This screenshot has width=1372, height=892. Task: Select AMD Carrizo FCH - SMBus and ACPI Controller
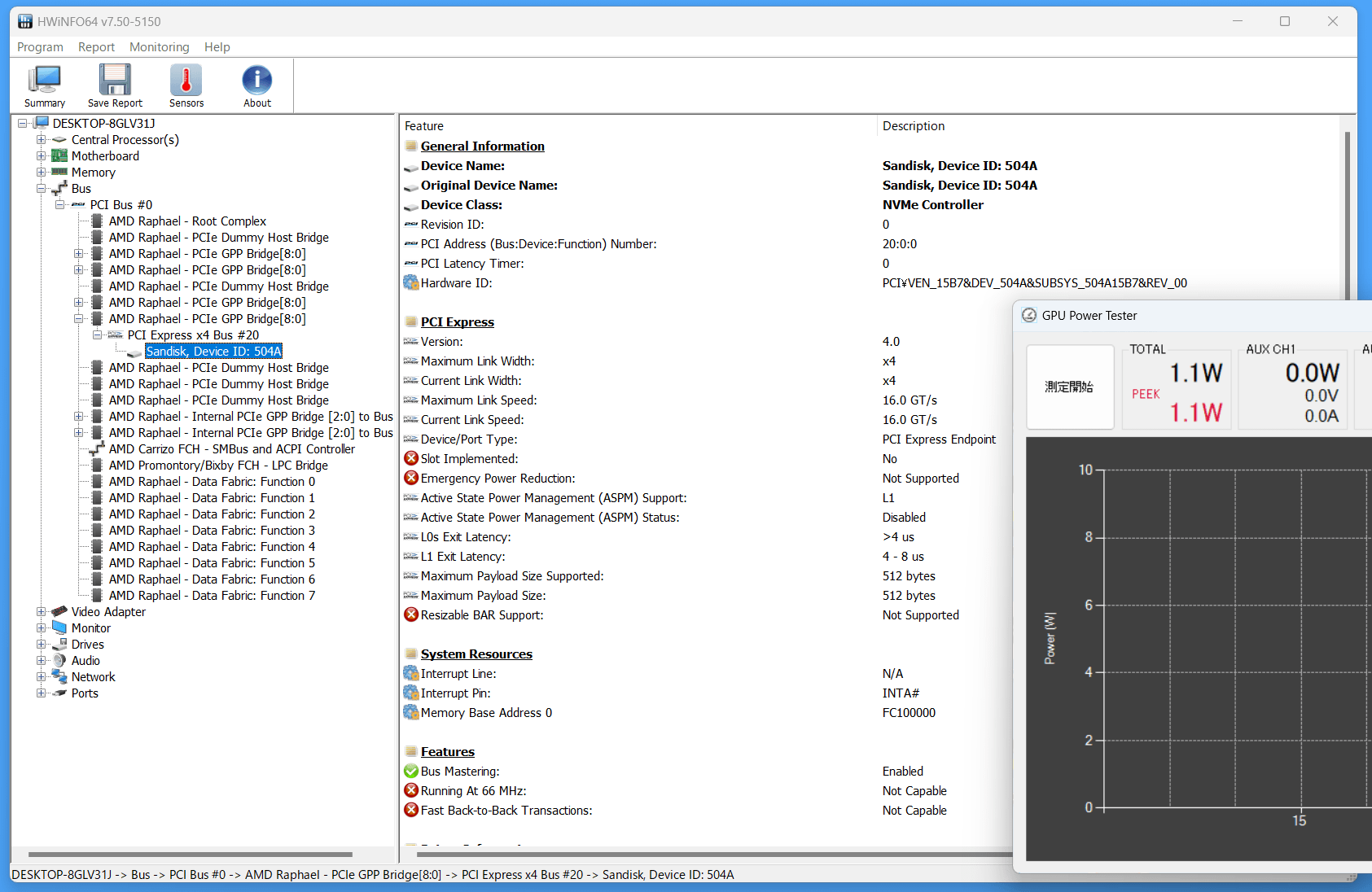click(232, 448)
